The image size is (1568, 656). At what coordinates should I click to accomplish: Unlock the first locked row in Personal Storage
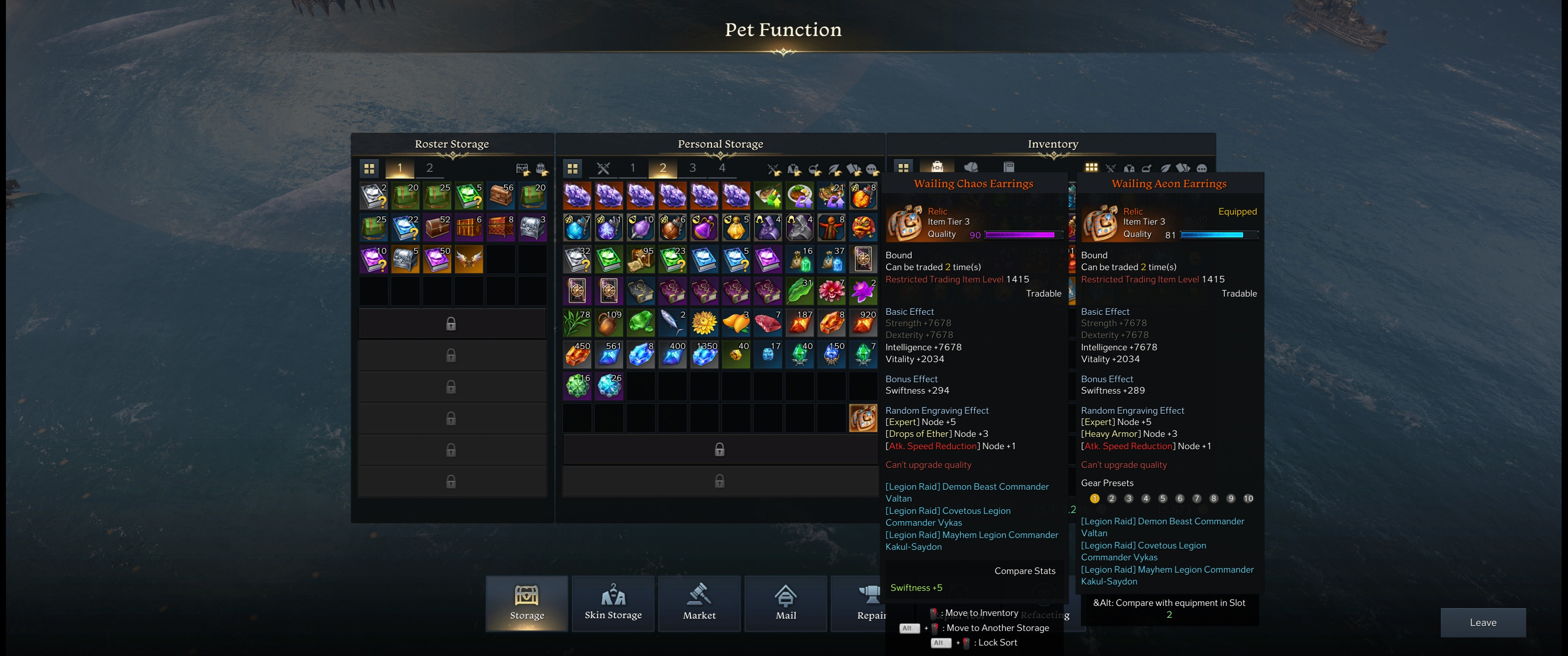click(x=719, y=449)
